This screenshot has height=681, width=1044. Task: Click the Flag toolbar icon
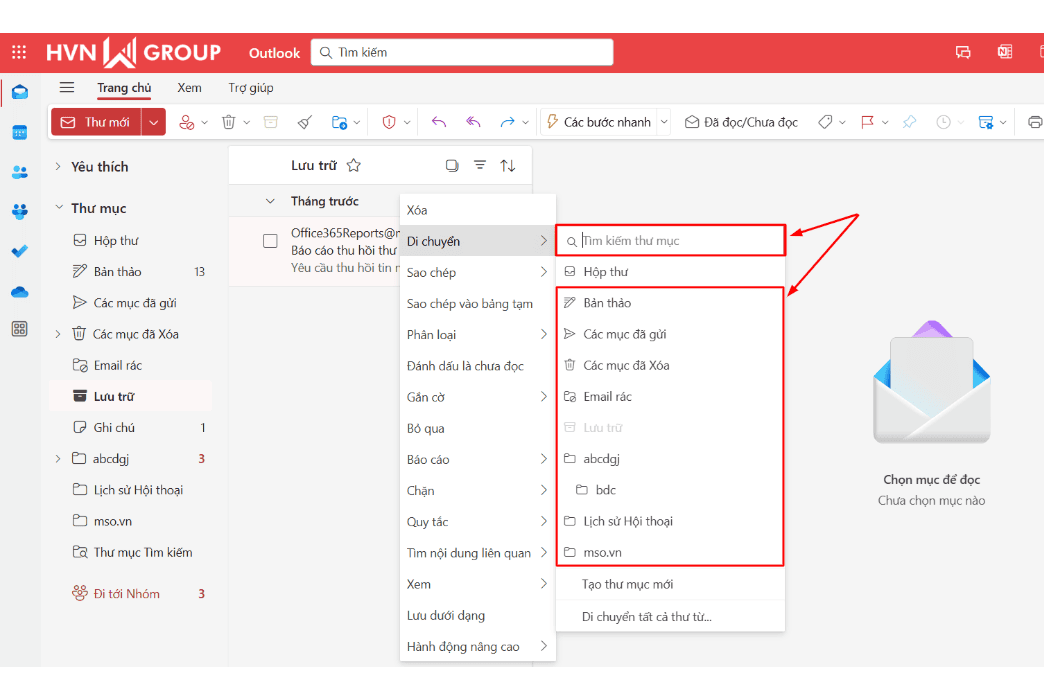pos(867,122)
